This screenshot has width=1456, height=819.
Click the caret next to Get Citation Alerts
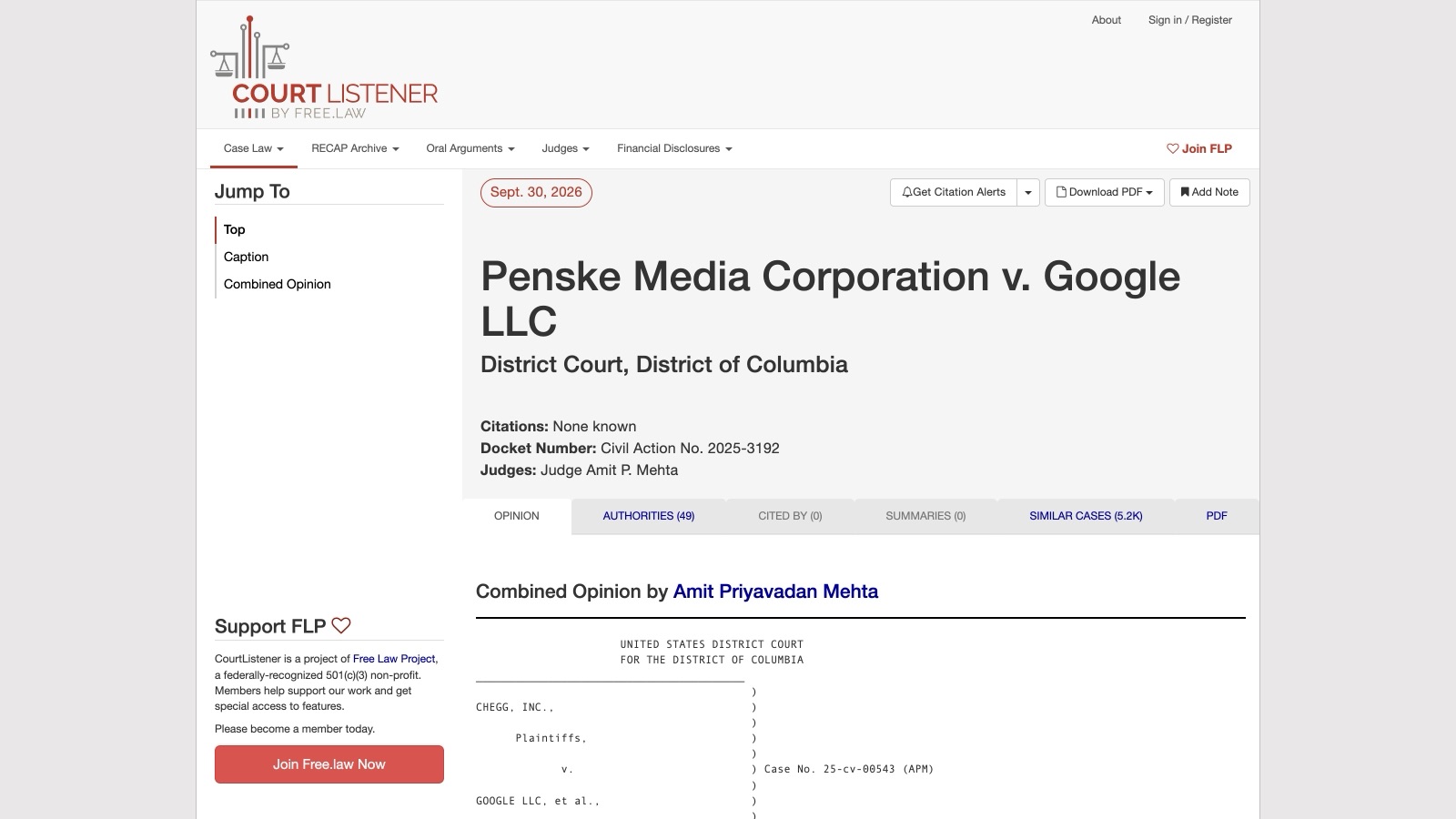pyautogui.click(x=1028, y=192)
